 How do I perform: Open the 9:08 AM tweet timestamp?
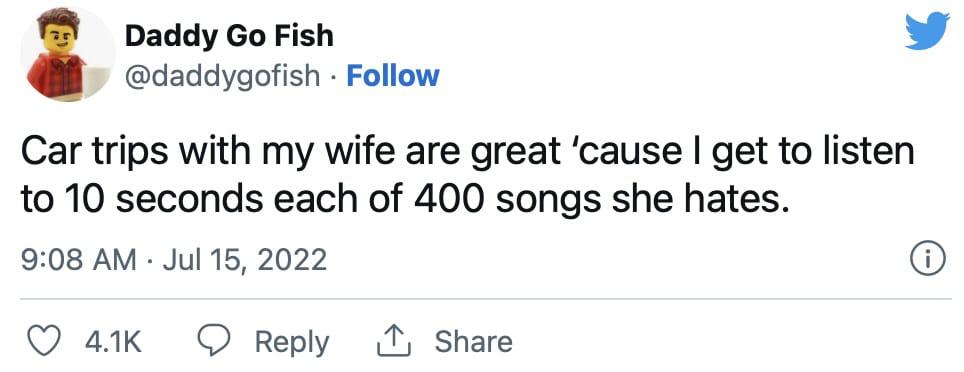[x=79, y=259]
